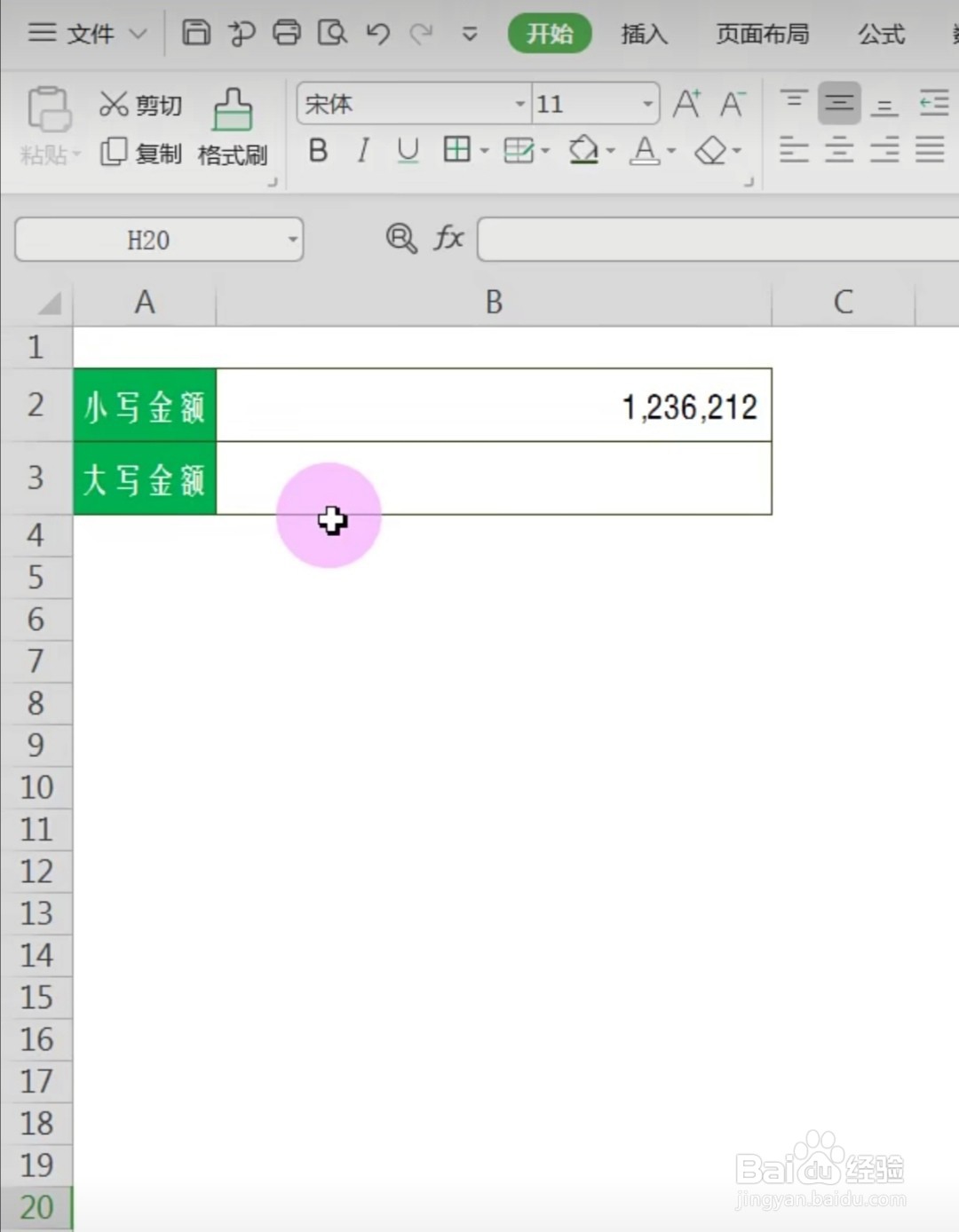Viewport: 959px width, 1232px height.
Task: Toggle Bold formatting
Action: point(318,151)
